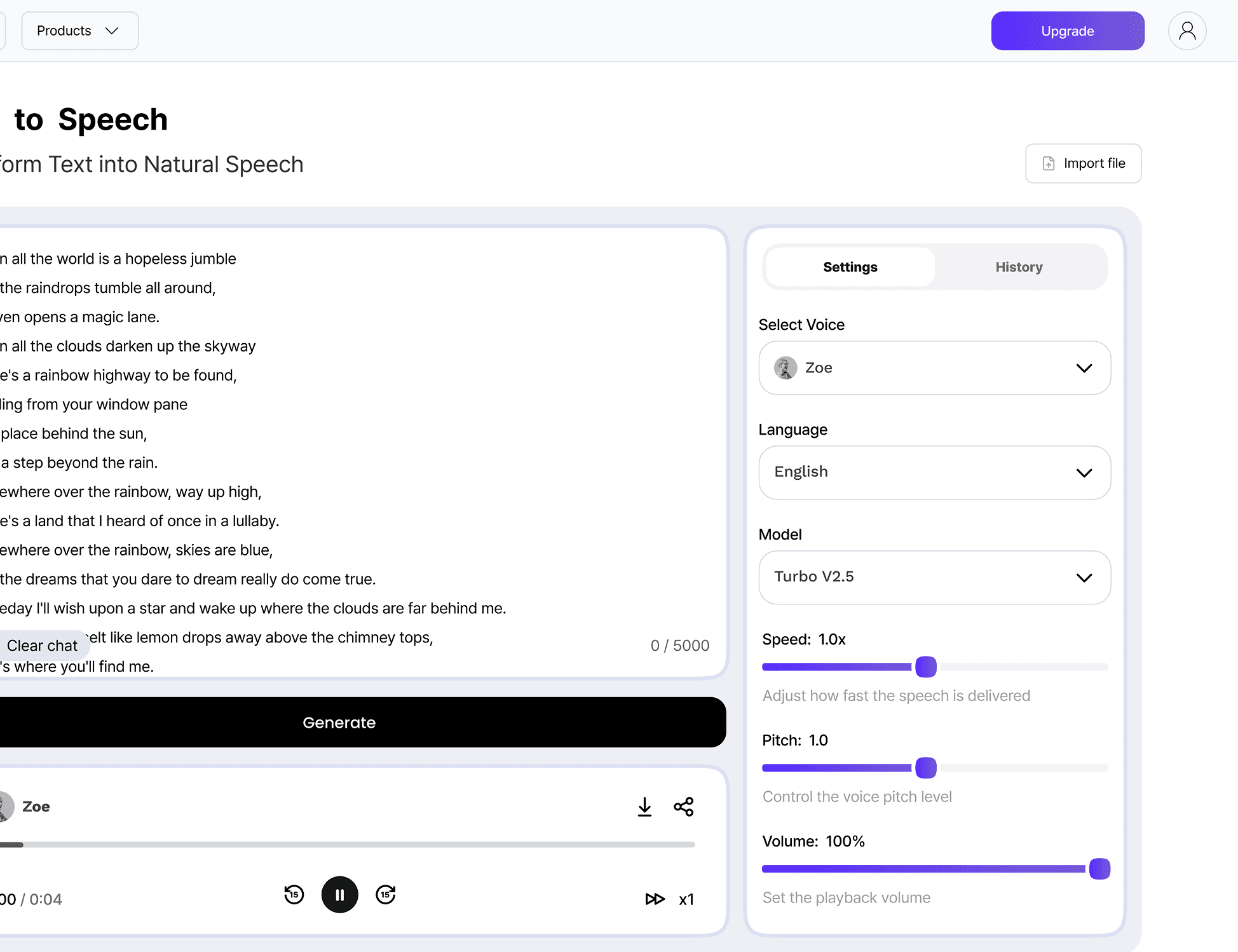Share the generated audio clip
This screenshot has height=952, width=1238.
(x=684, y=806)
